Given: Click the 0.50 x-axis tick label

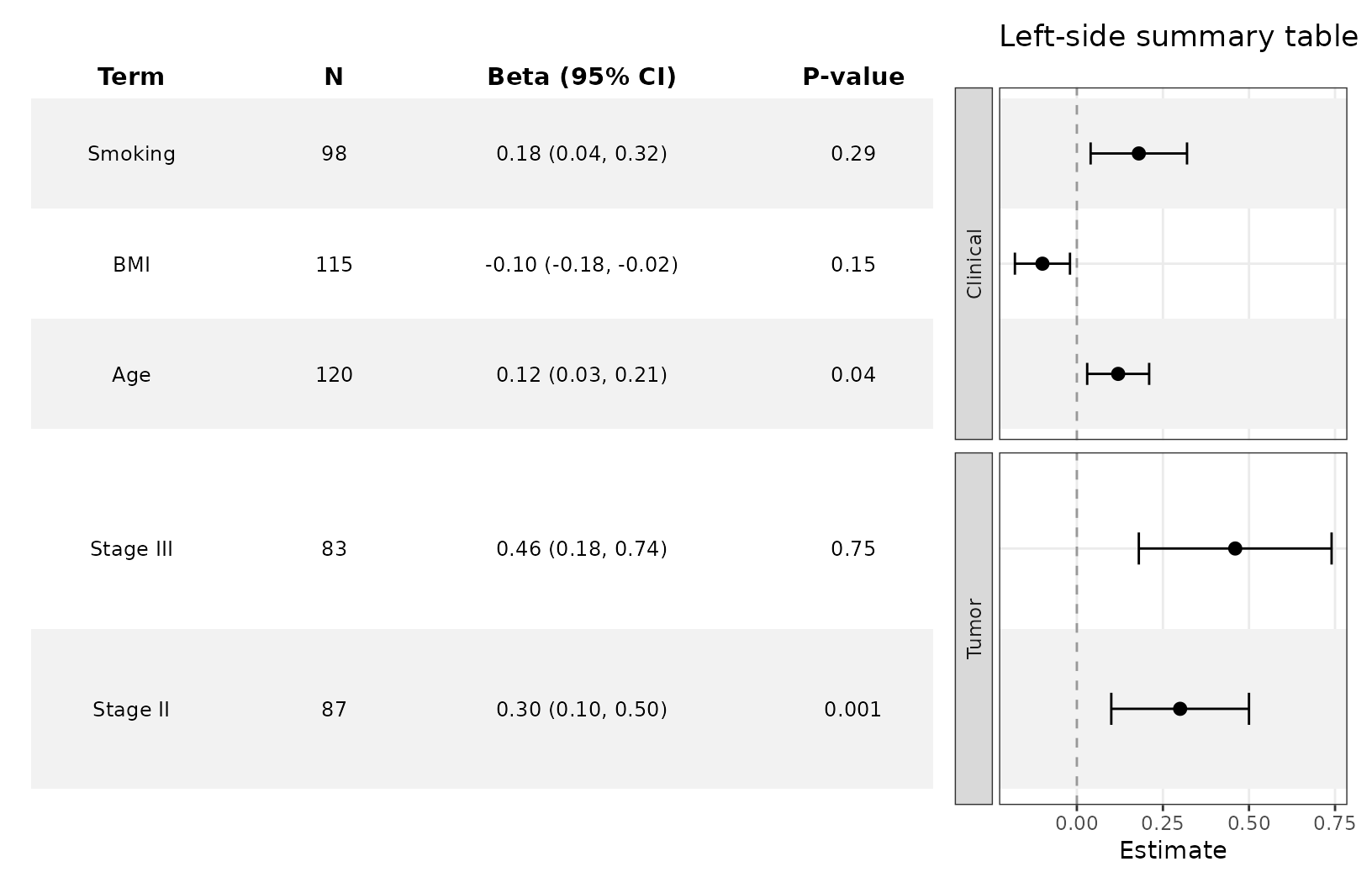Looking at the screenshot, I should click(1248, 823).
